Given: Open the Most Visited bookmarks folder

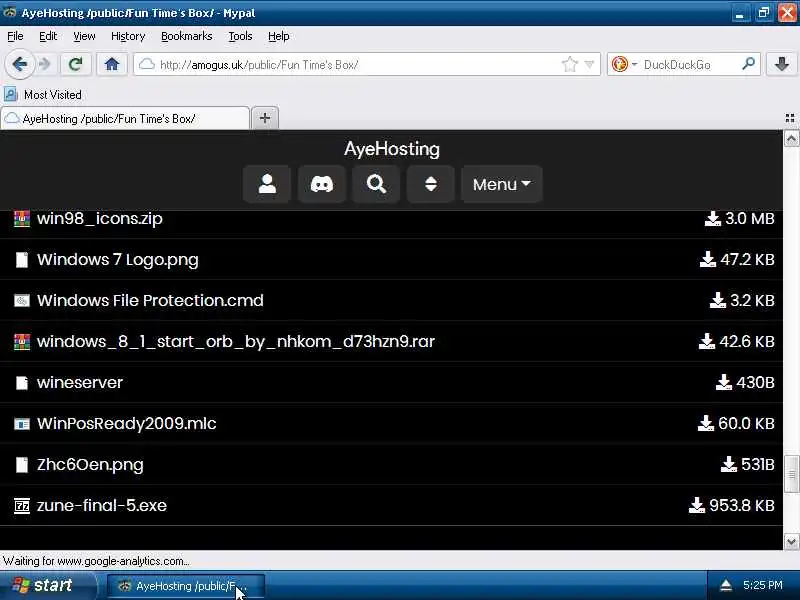Looking at the screenshot, I should [x=43, y=94].
